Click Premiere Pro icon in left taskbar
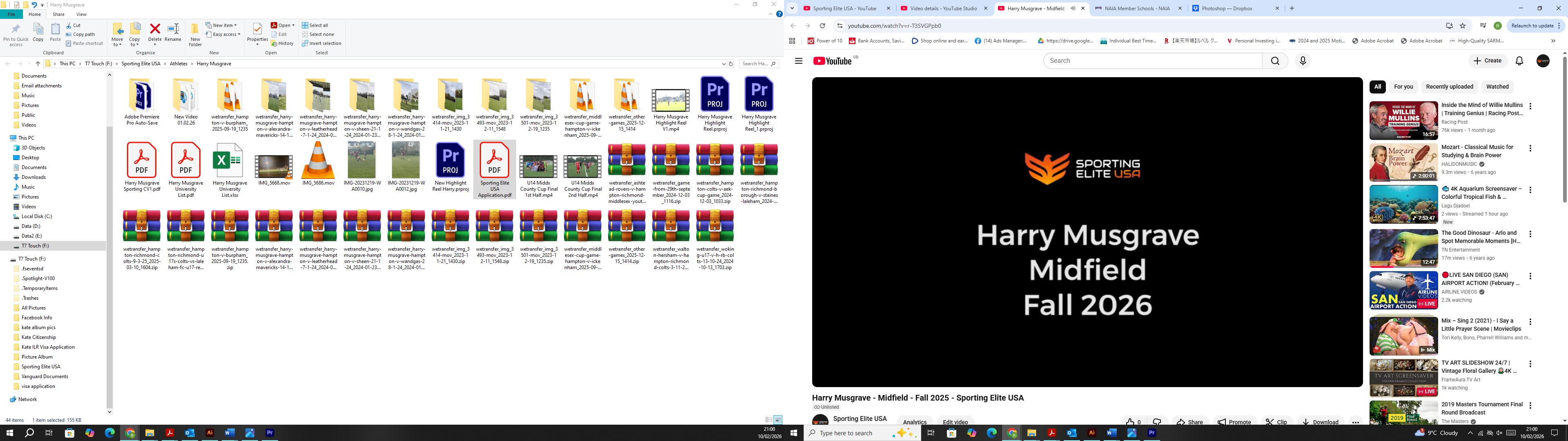1568x441 pixels. 269,433
